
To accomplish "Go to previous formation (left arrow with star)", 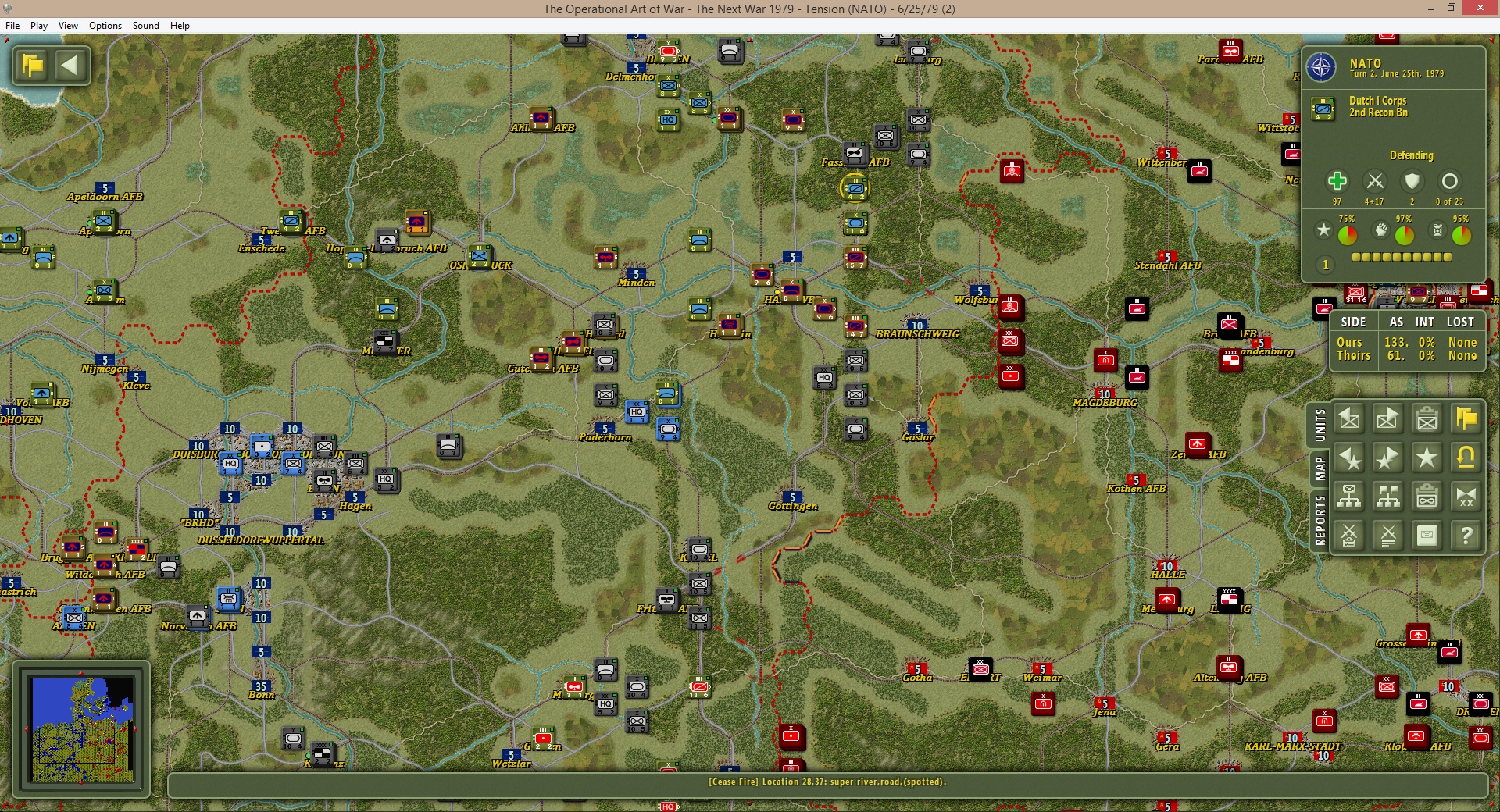I will click(x=1349, y=458).
